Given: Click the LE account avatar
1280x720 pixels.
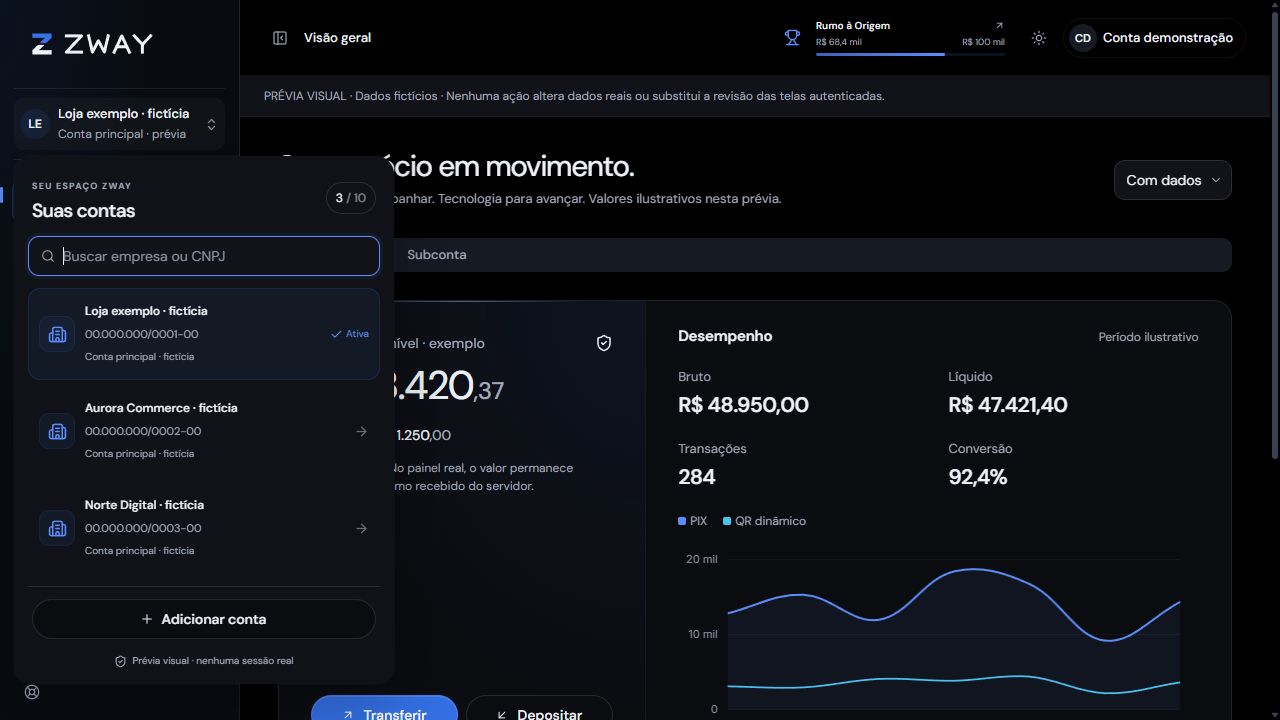Looking at the screenshot, I should 35,124.
